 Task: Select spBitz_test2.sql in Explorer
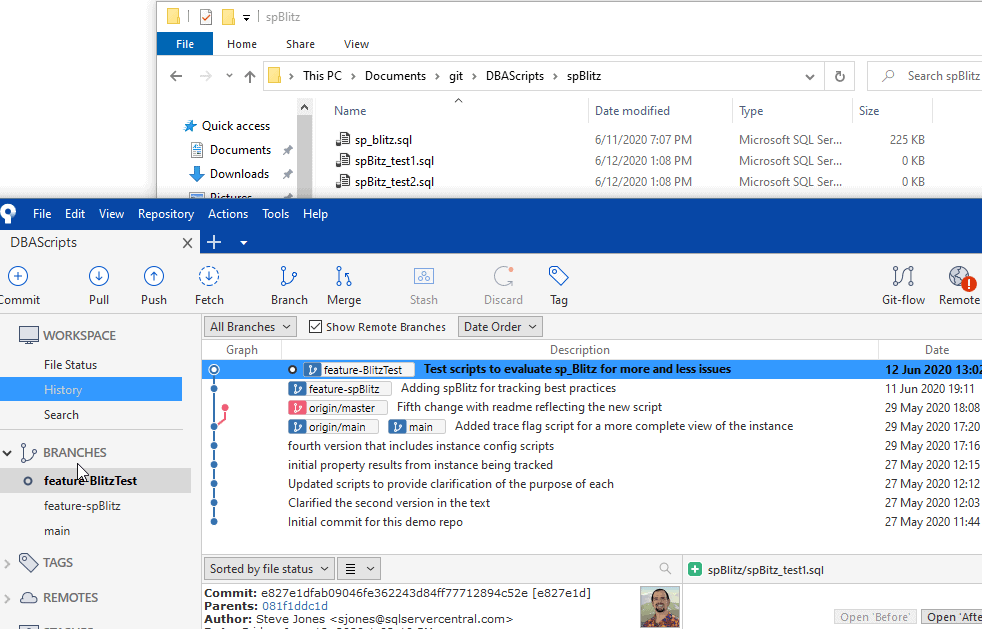(394, 182)
